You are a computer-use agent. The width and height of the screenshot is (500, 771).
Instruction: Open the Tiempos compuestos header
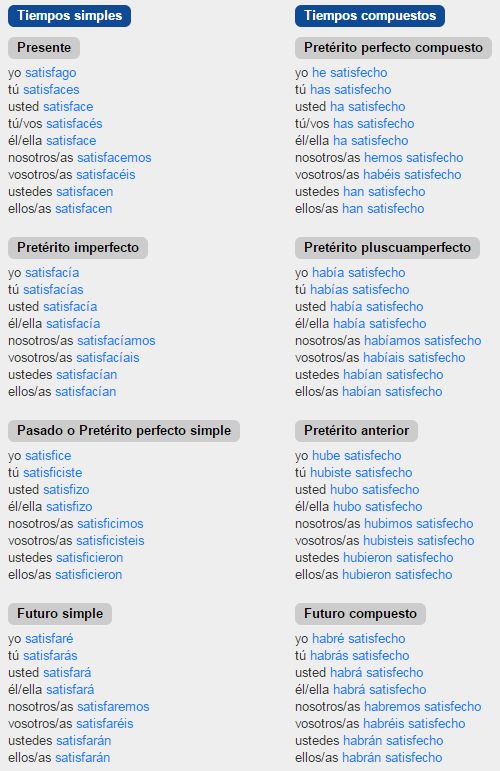[x=370, y=16]
